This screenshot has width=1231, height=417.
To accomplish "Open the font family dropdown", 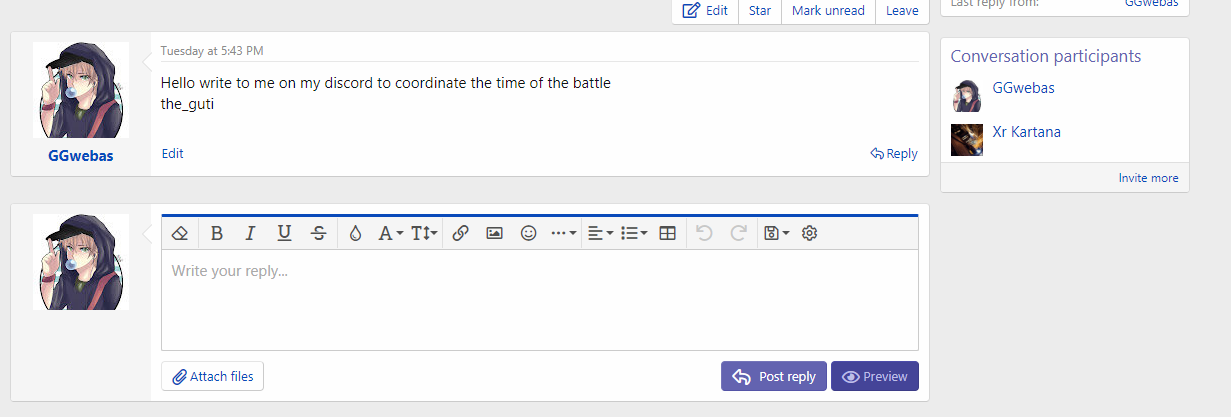I will 390,233.
